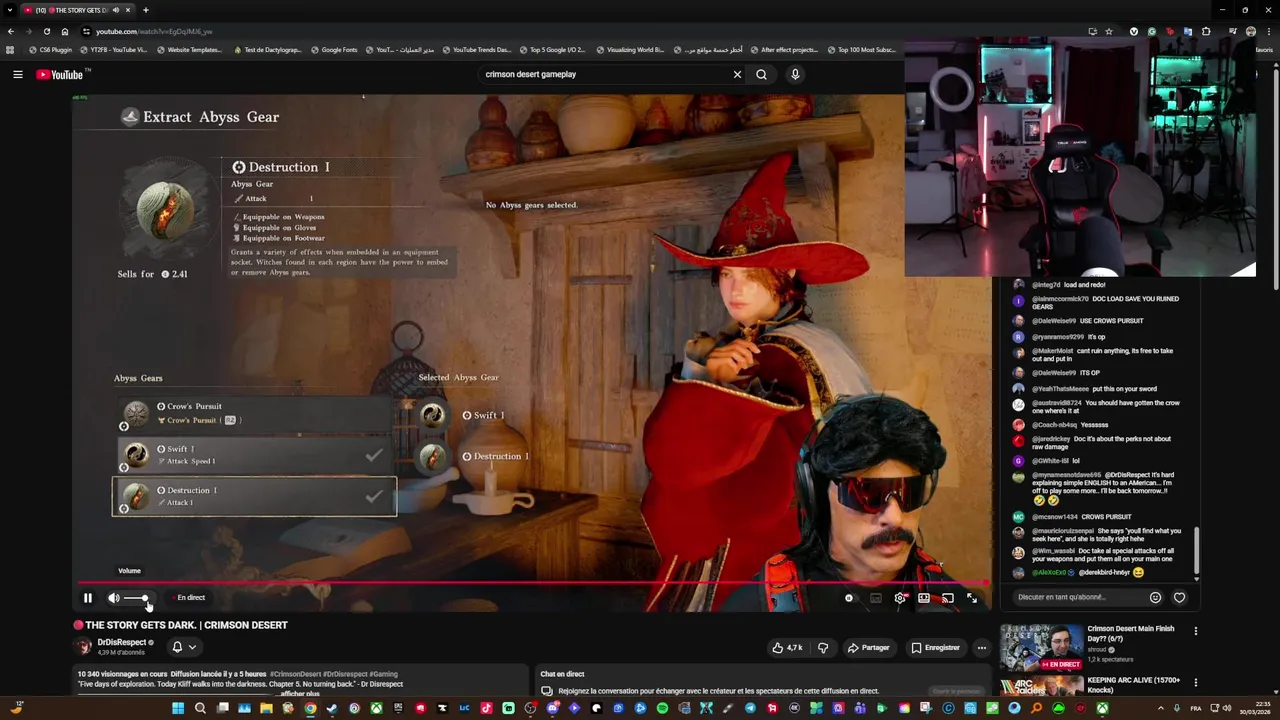Open 'Top 100 Most Subsc...' bookmark
The width and height of the screenshot is (1280, 720).
click(862, 49)
